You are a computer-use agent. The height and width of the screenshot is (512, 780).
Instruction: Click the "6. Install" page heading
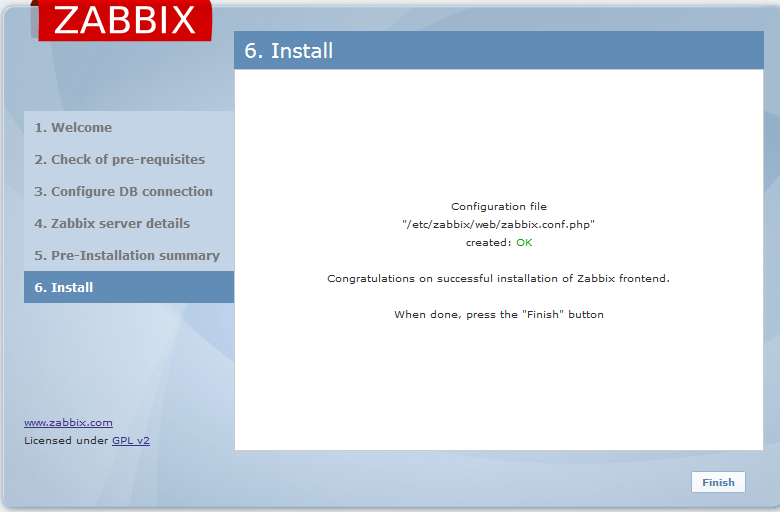click(x=289, y=51)
